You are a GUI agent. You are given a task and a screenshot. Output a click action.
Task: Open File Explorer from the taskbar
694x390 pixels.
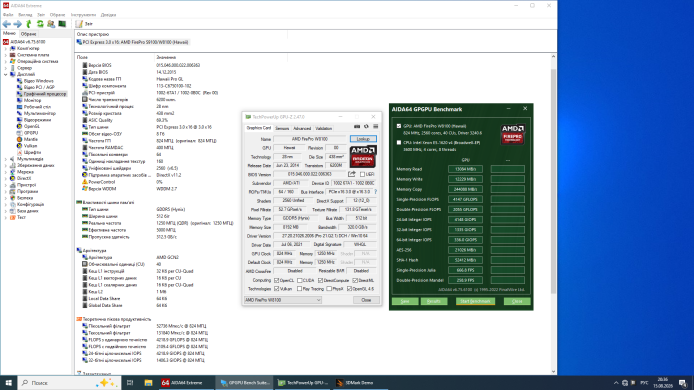pos(148,383)
